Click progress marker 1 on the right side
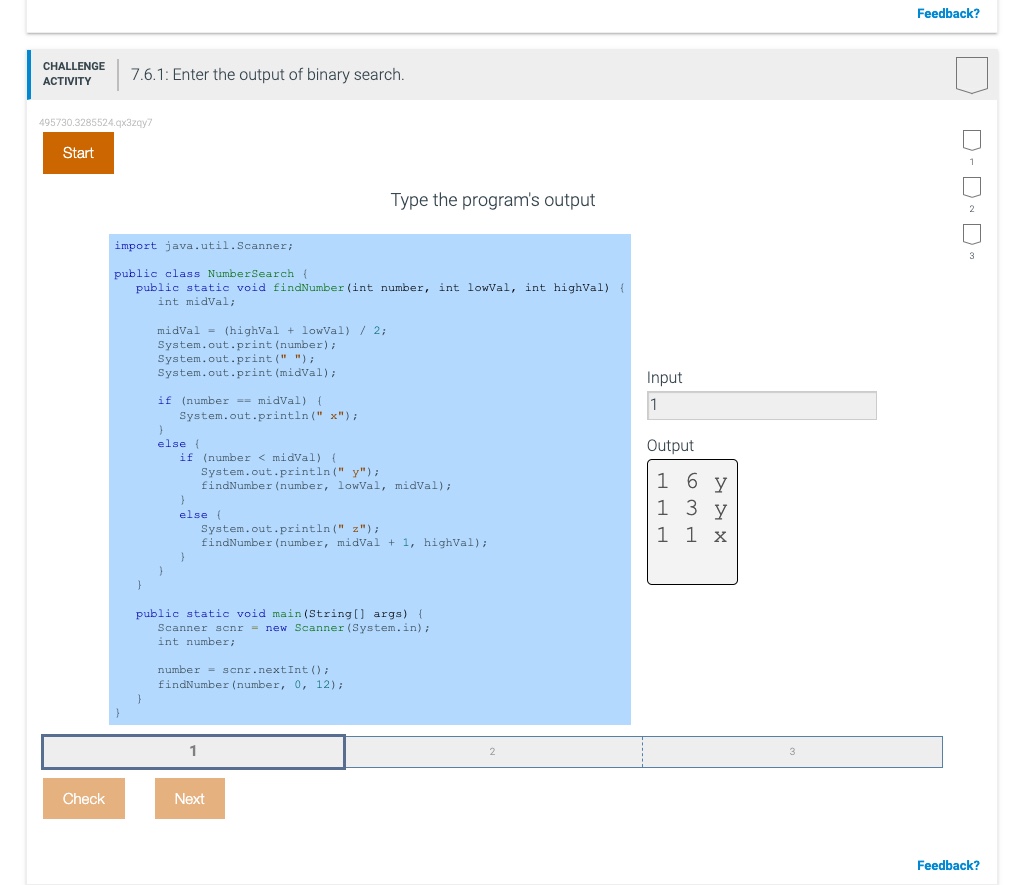This screenshot has height=885, width=1031. tap(971, 140)
